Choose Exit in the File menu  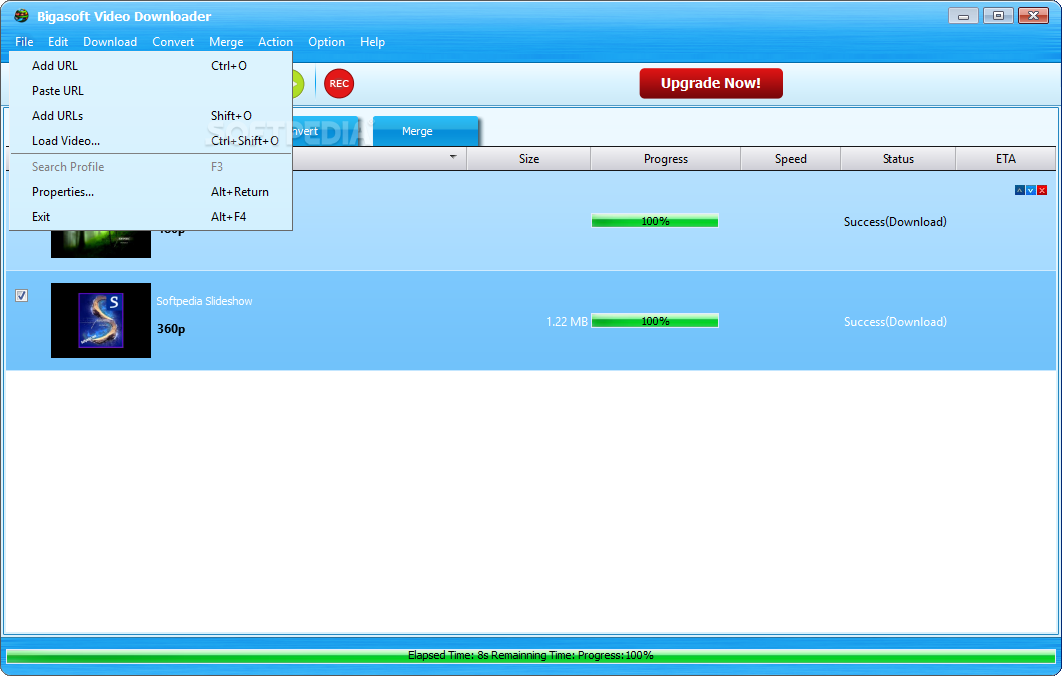(x=150, y=217)
